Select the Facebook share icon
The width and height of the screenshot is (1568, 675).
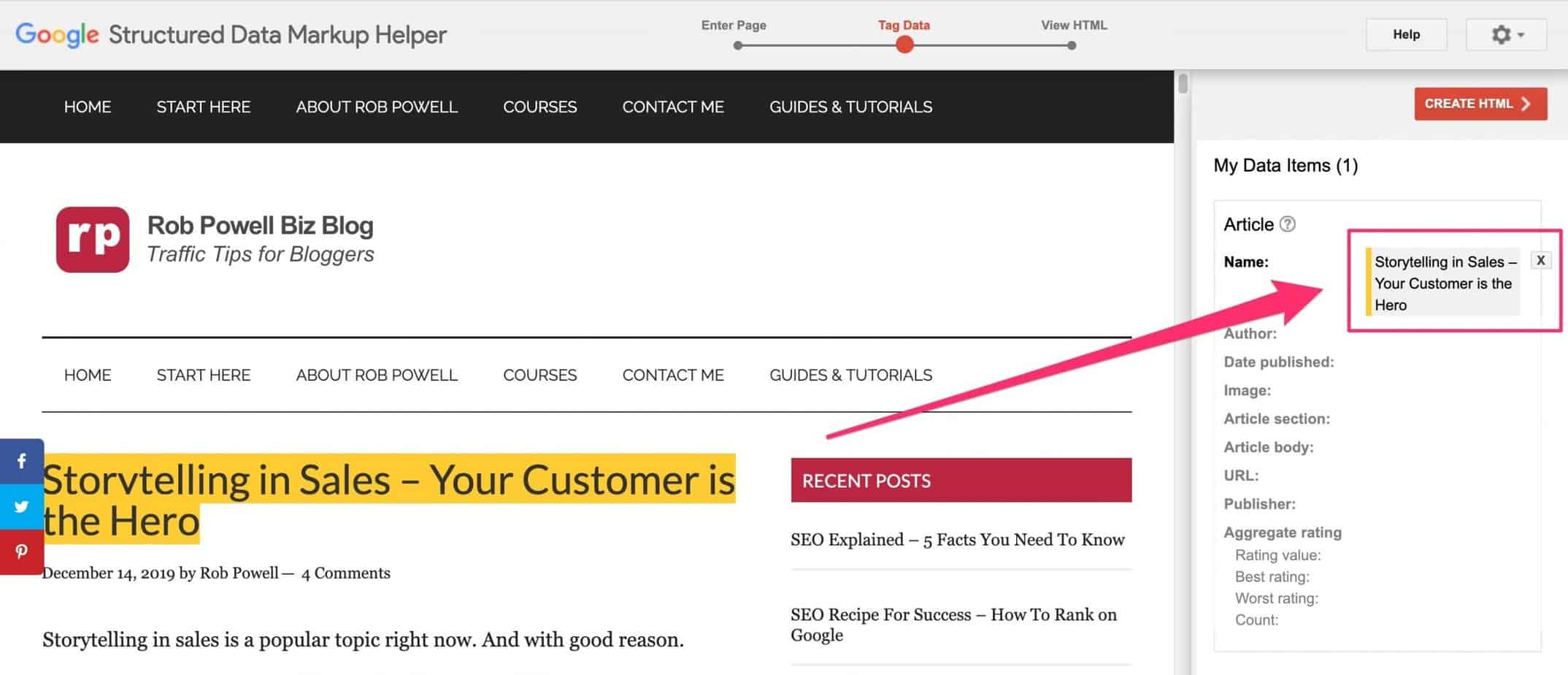pyautogui.click(x=22, y=460)
